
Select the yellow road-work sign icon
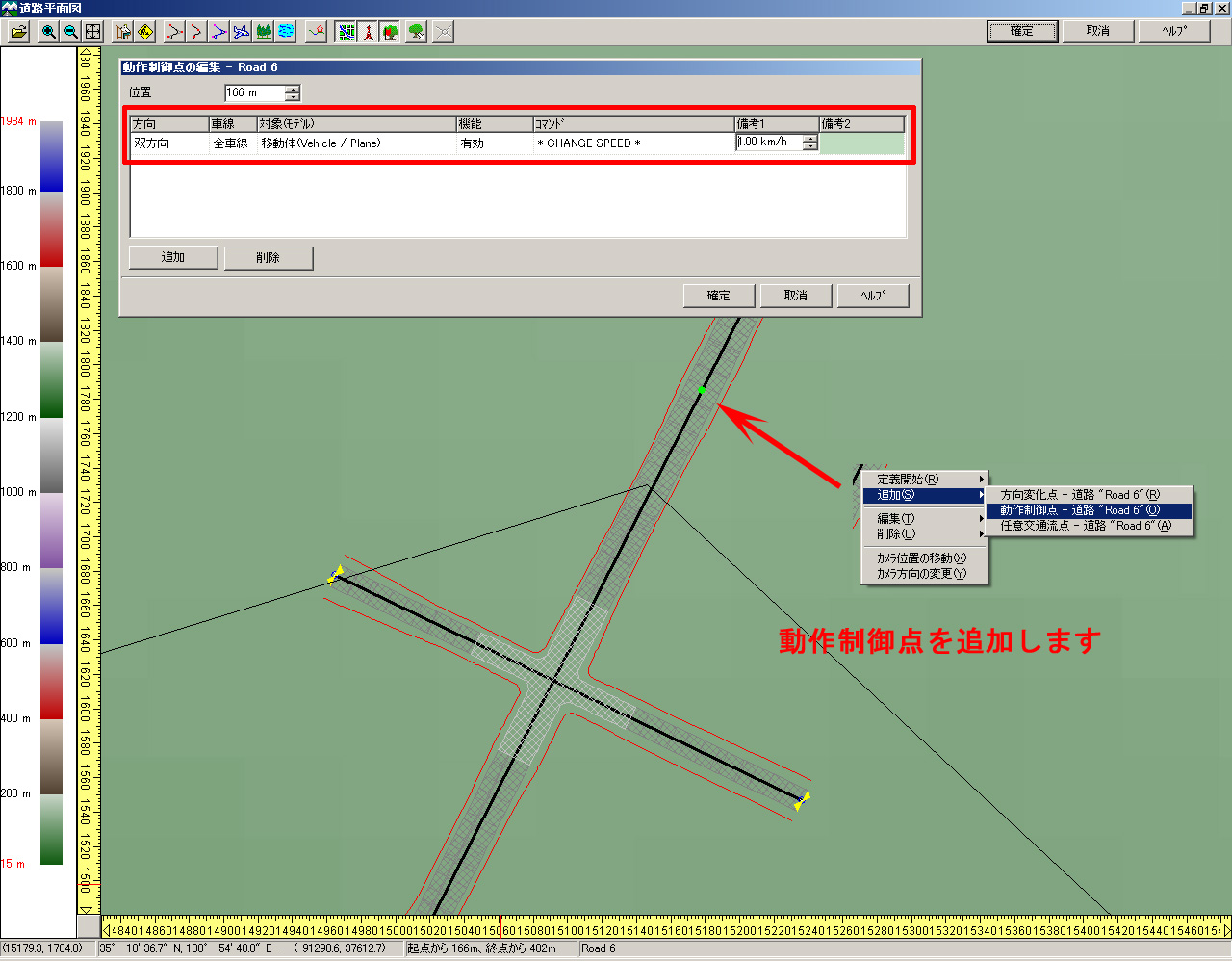pos(145,32)
